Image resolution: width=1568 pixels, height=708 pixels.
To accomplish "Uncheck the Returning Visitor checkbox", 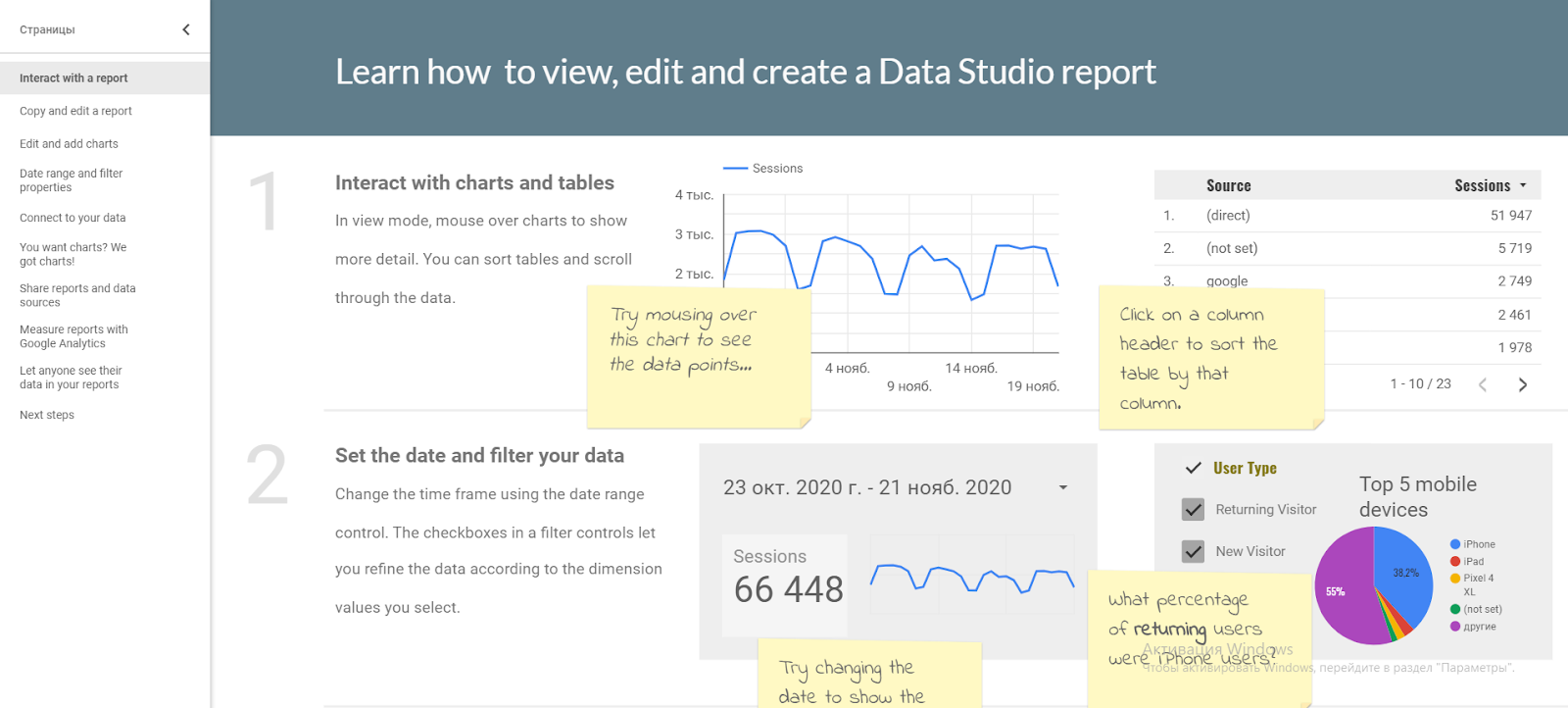I will [1193, 509].
